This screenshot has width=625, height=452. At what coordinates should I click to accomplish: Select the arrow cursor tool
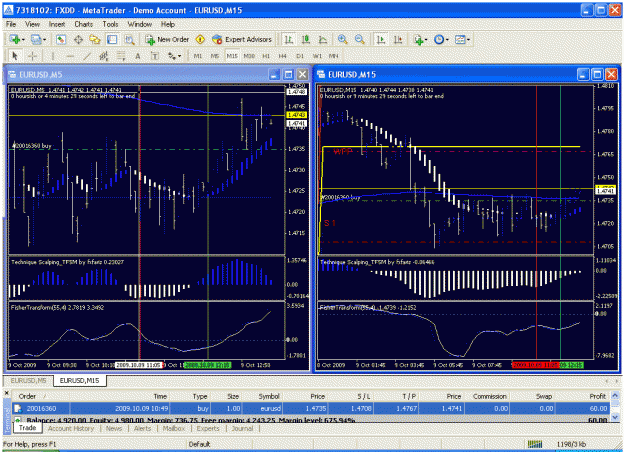point(15,56)
